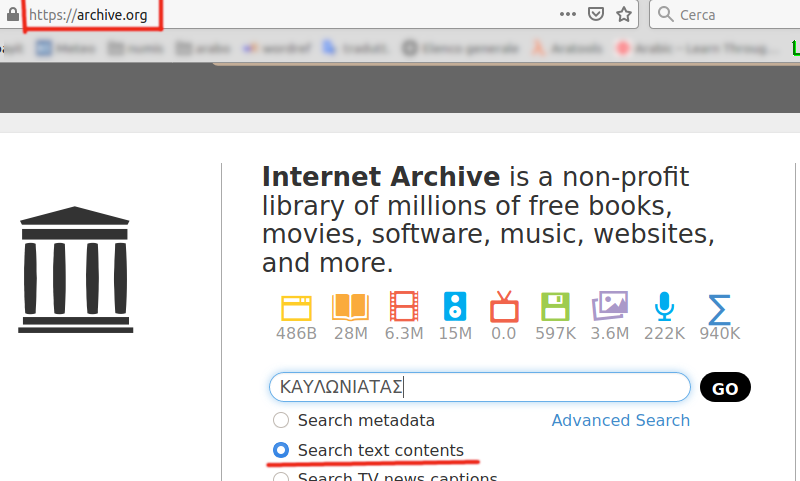Open the Images icon labeled 3.6M
Viewport: 800px width, 481px height.
click(x=609, y=306)
